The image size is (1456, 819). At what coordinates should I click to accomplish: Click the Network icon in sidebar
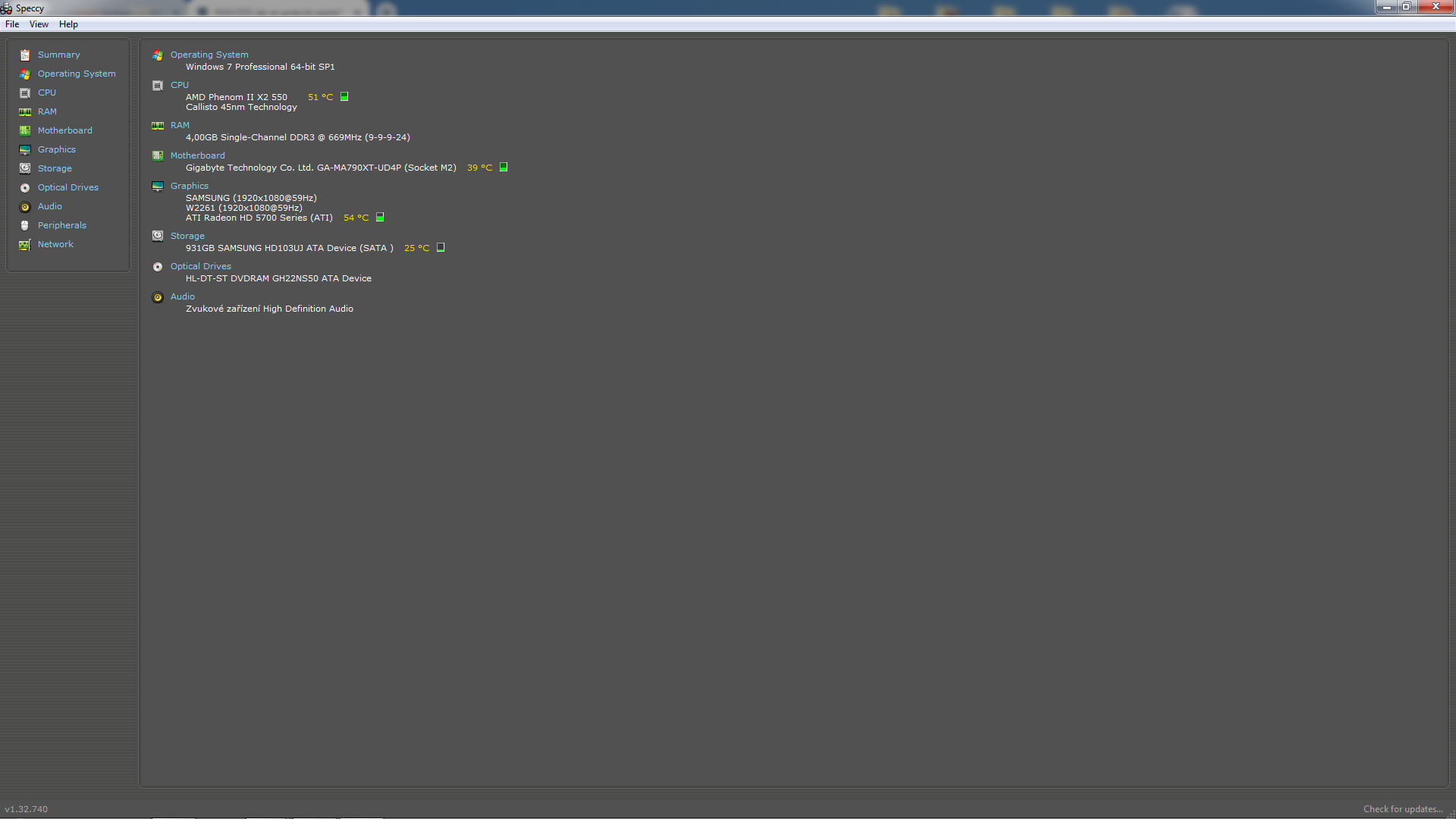point(25,244)
